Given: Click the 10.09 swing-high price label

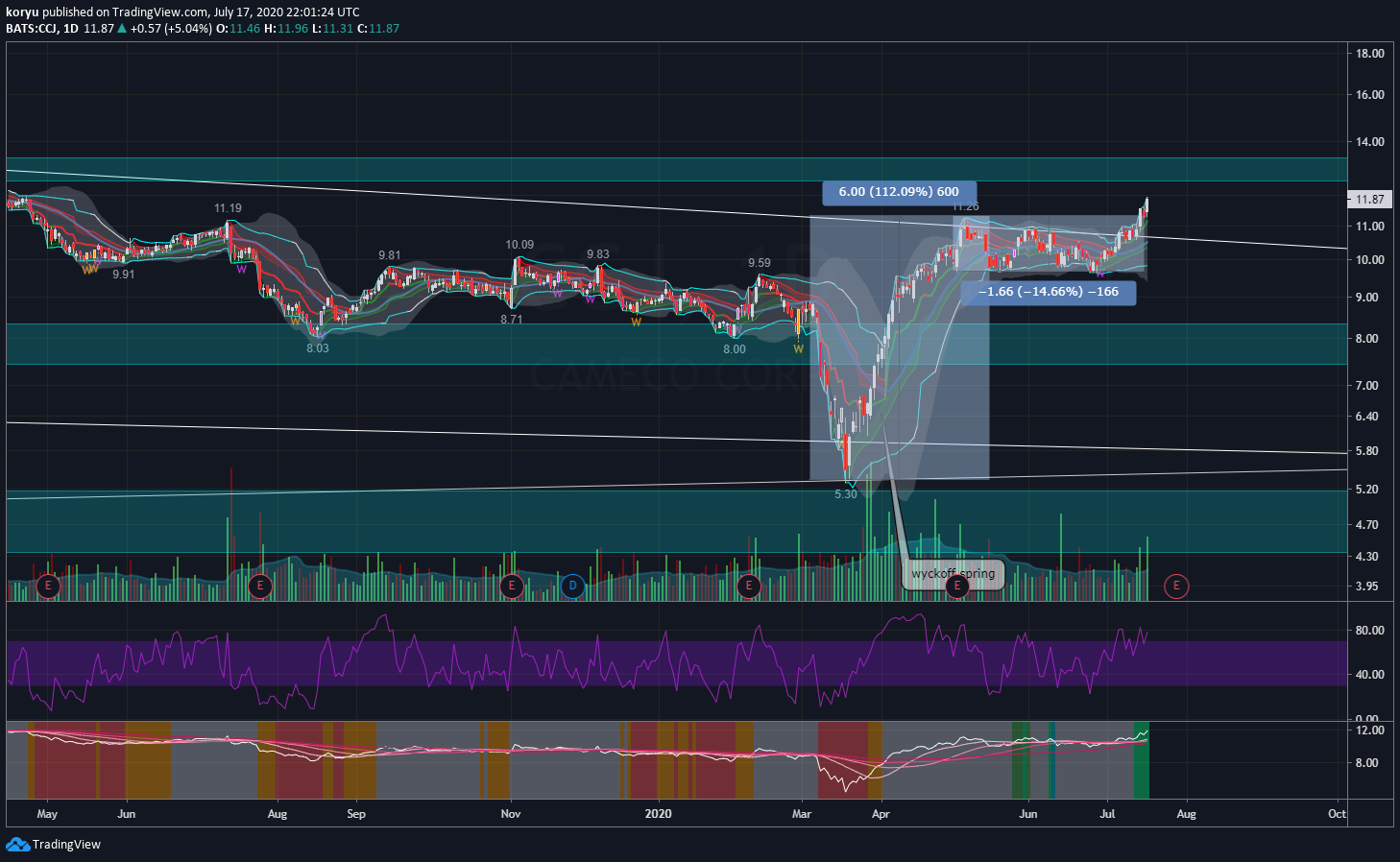Looking at the screenshot, I should [519, 246].
